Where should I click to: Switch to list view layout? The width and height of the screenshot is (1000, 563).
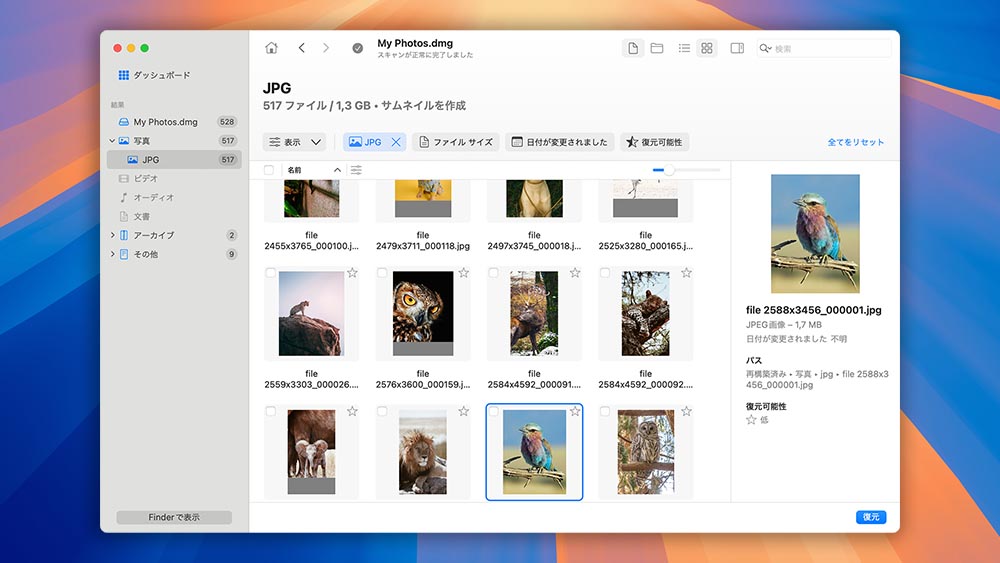click(684, 48)
